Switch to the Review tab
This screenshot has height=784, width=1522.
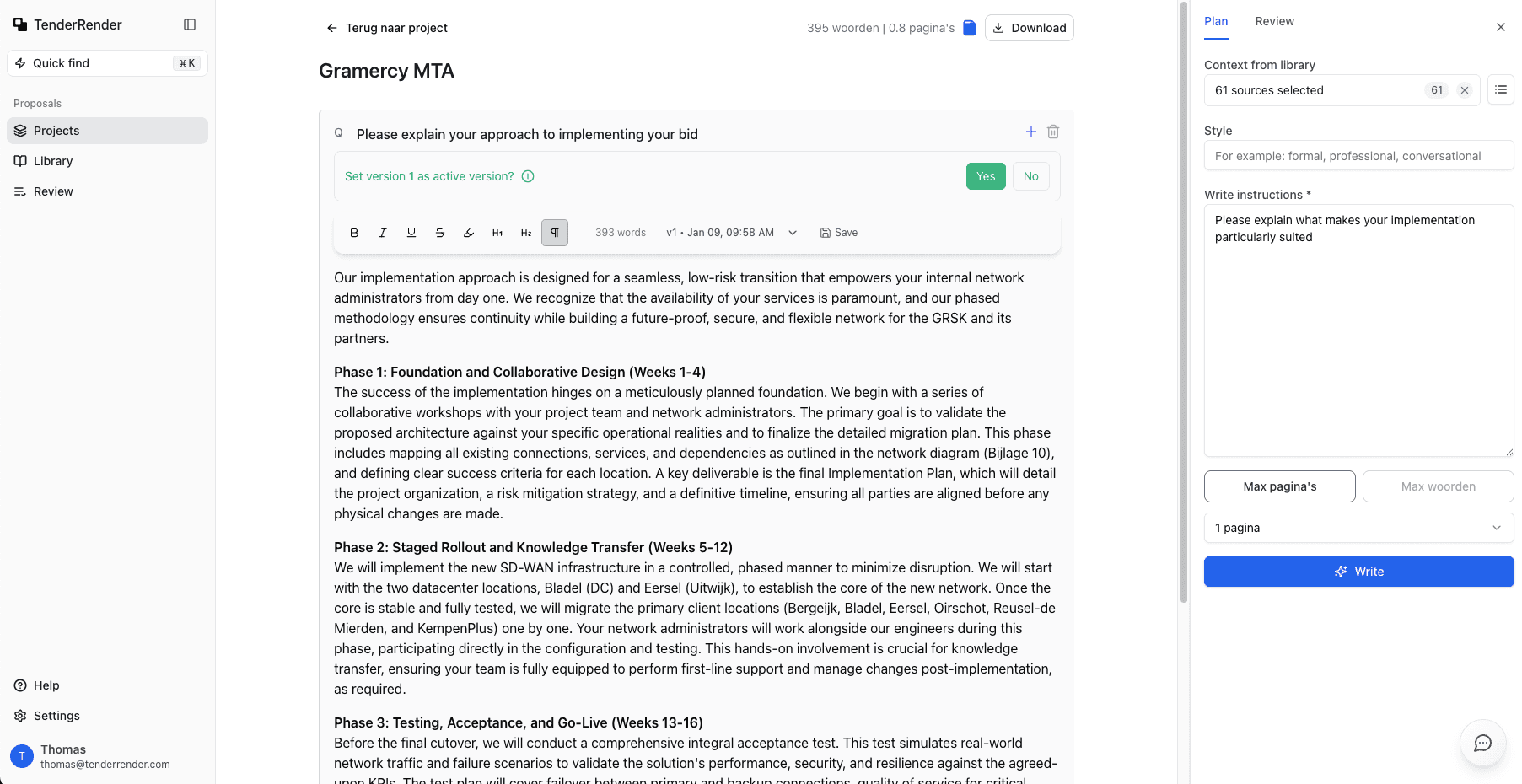[x=1274, y=21]
